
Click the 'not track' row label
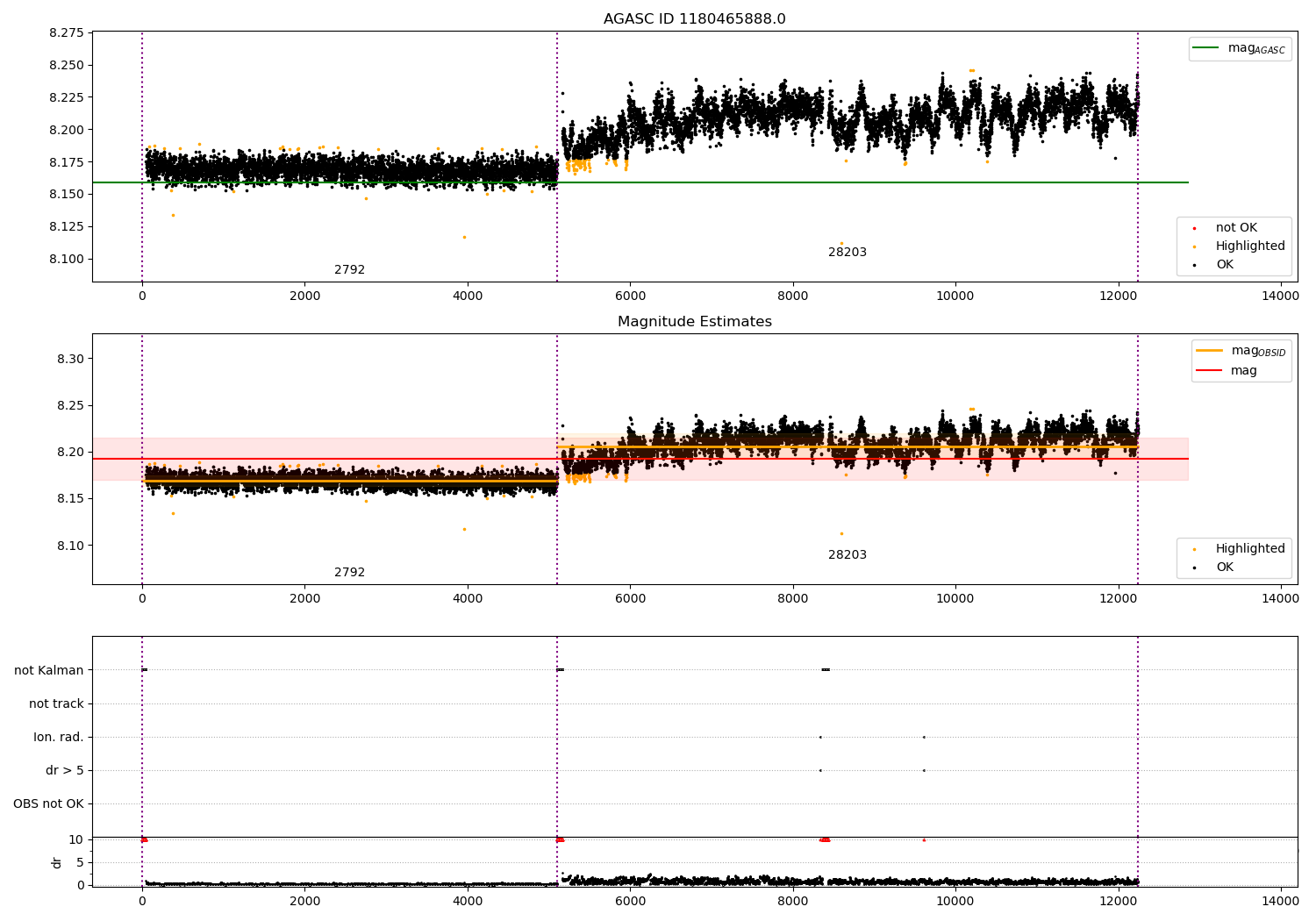[x=56, y=703]
